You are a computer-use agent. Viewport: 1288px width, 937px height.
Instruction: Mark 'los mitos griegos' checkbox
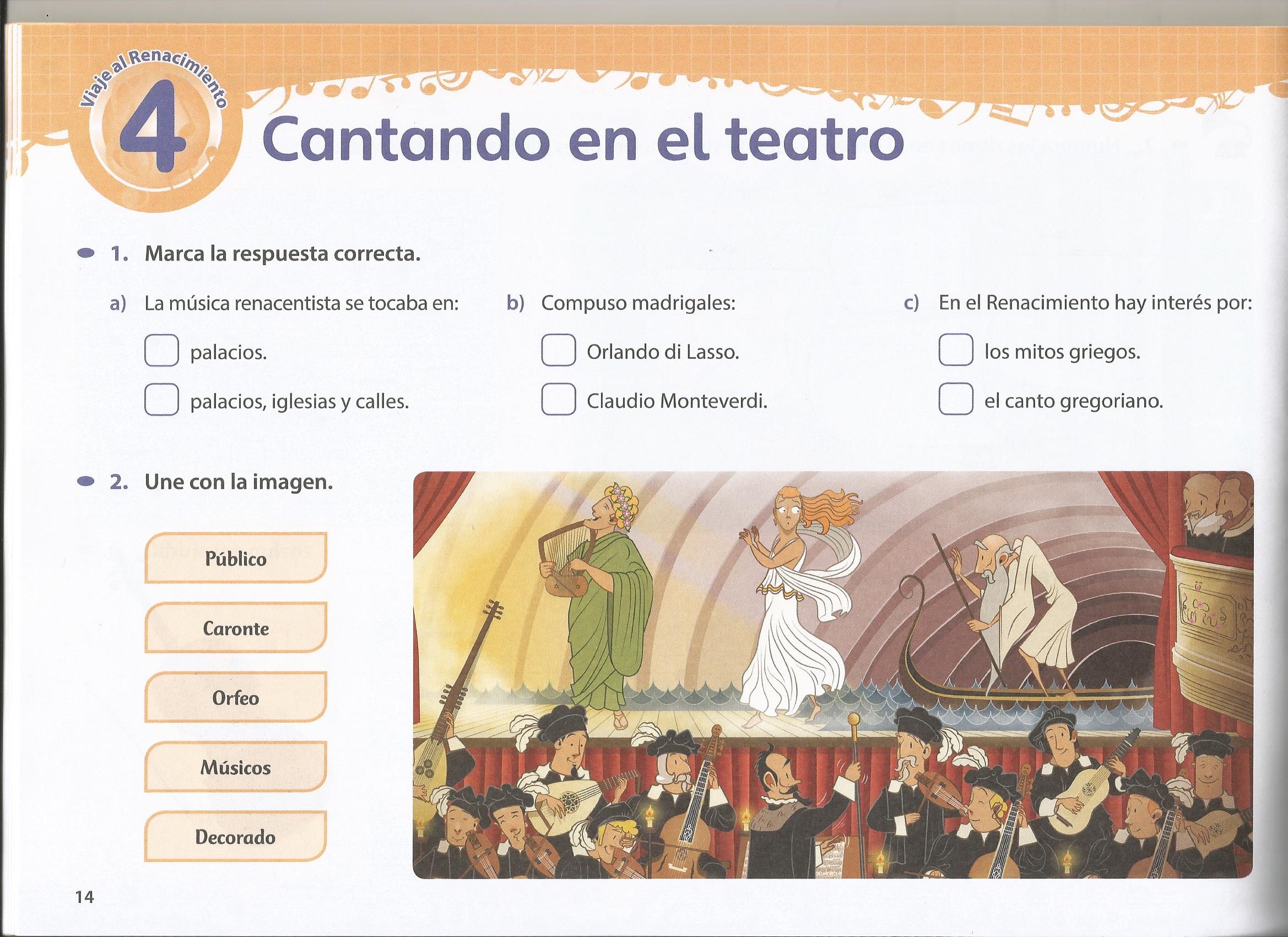pos(956,350)
